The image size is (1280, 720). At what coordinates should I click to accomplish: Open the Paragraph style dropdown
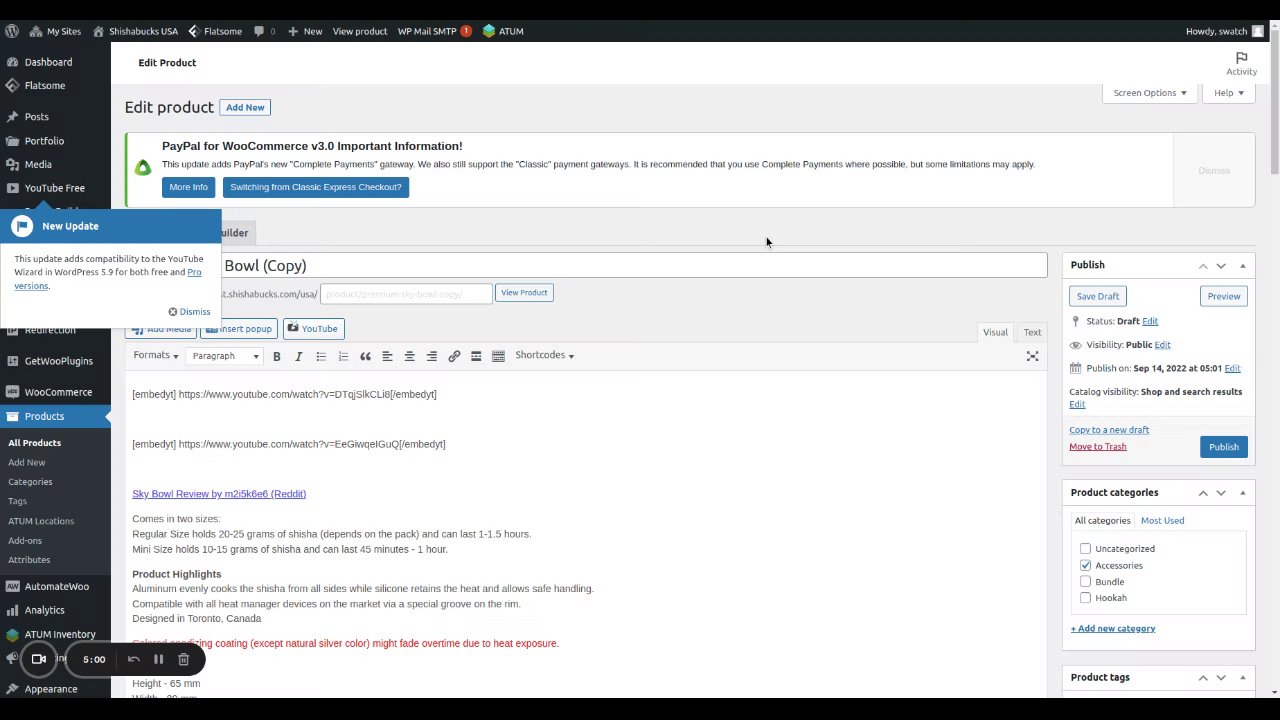pyautogui.click(x=225, y=356)
